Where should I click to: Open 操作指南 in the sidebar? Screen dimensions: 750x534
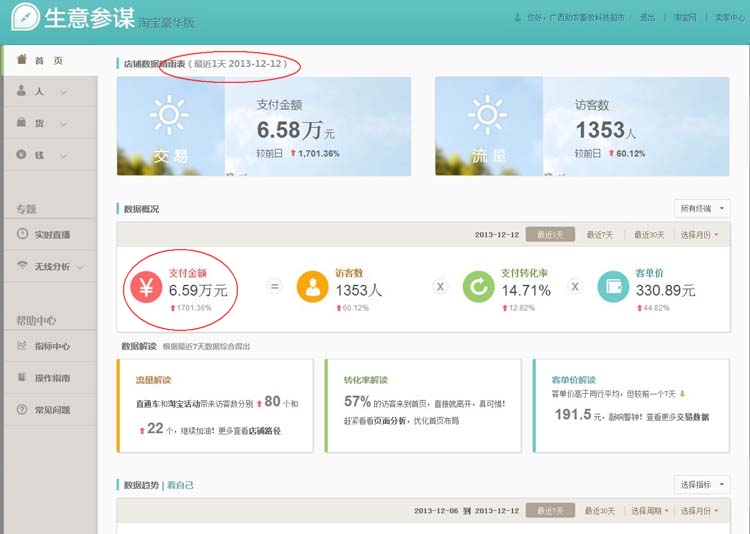[50, 378]
